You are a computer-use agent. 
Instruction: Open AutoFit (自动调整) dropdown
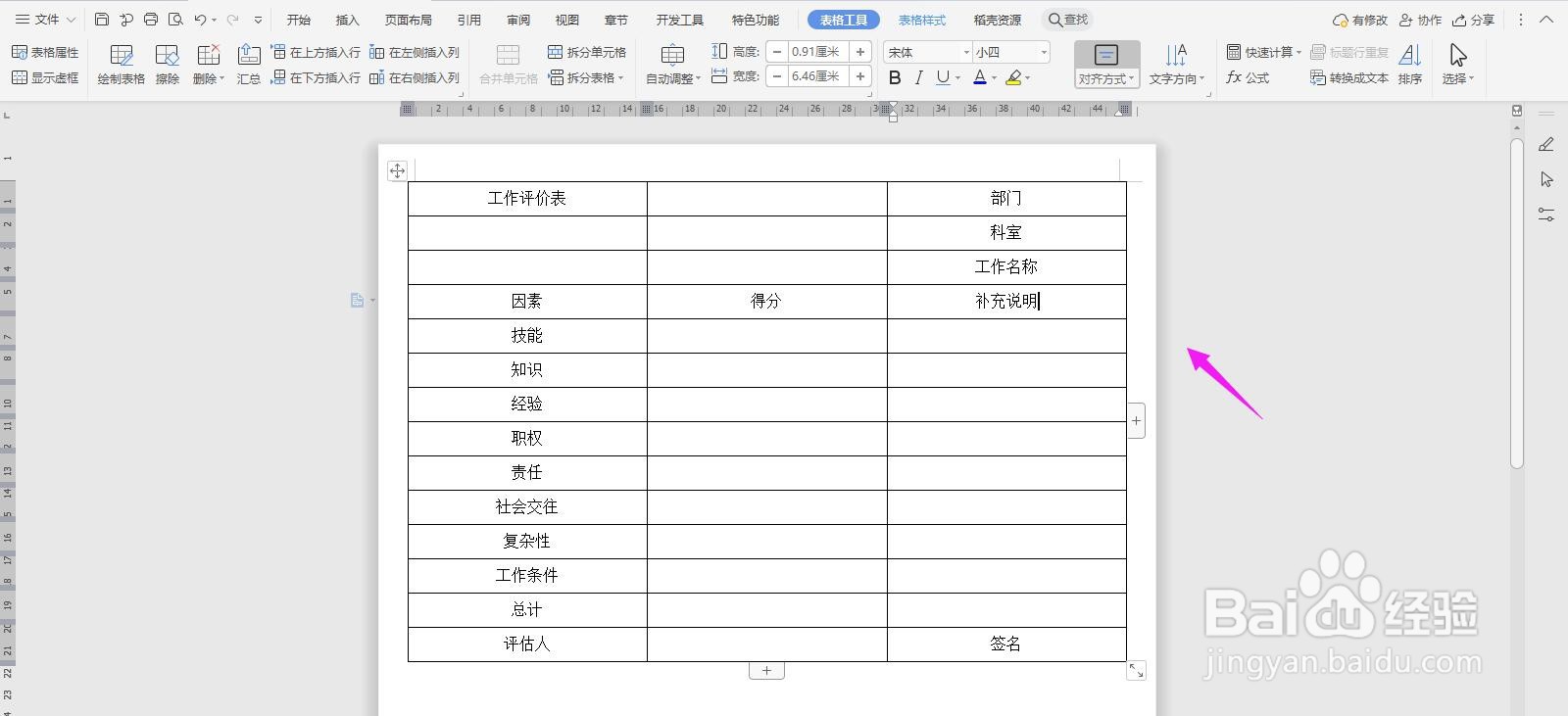click(673, 65)
